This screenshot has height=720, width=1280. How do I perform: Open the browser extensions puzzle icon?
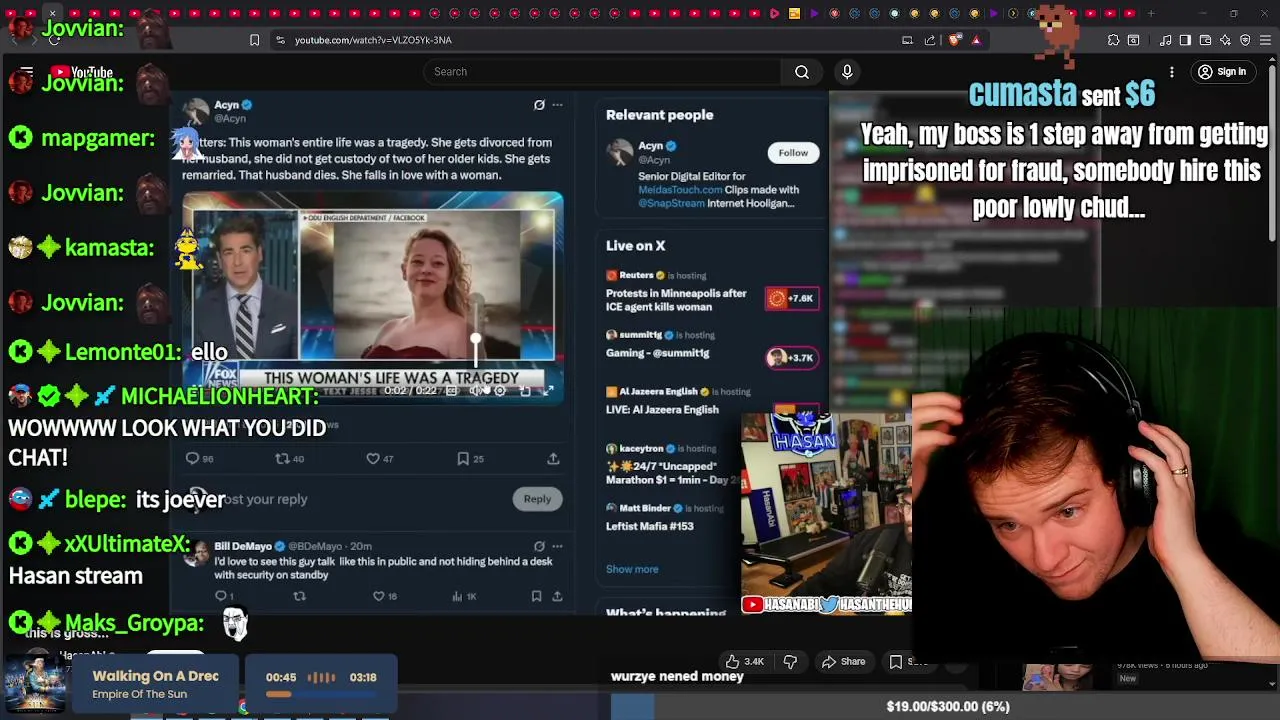1113,40
